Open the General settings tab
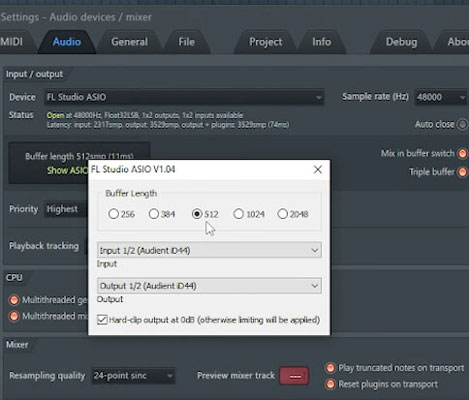469x400 pixels. [x=129, y=42]
